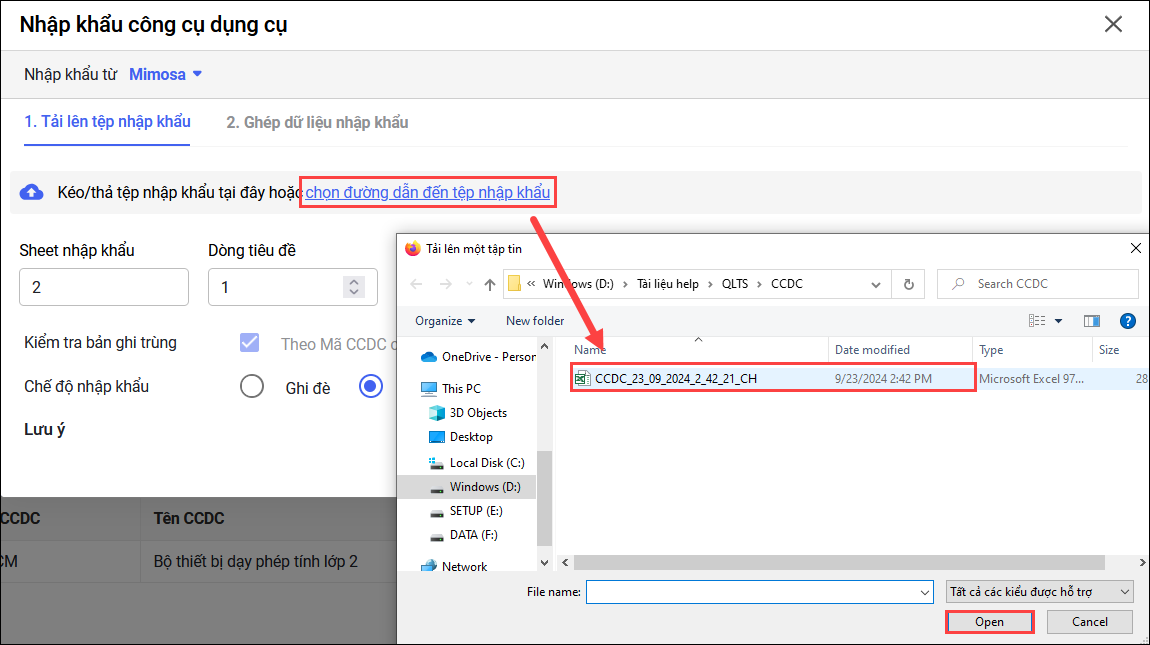Click the Dòng tiêu đề number field
Image resolution: width=1150 pixels, height=645 pixels.
tap(293, 287)
